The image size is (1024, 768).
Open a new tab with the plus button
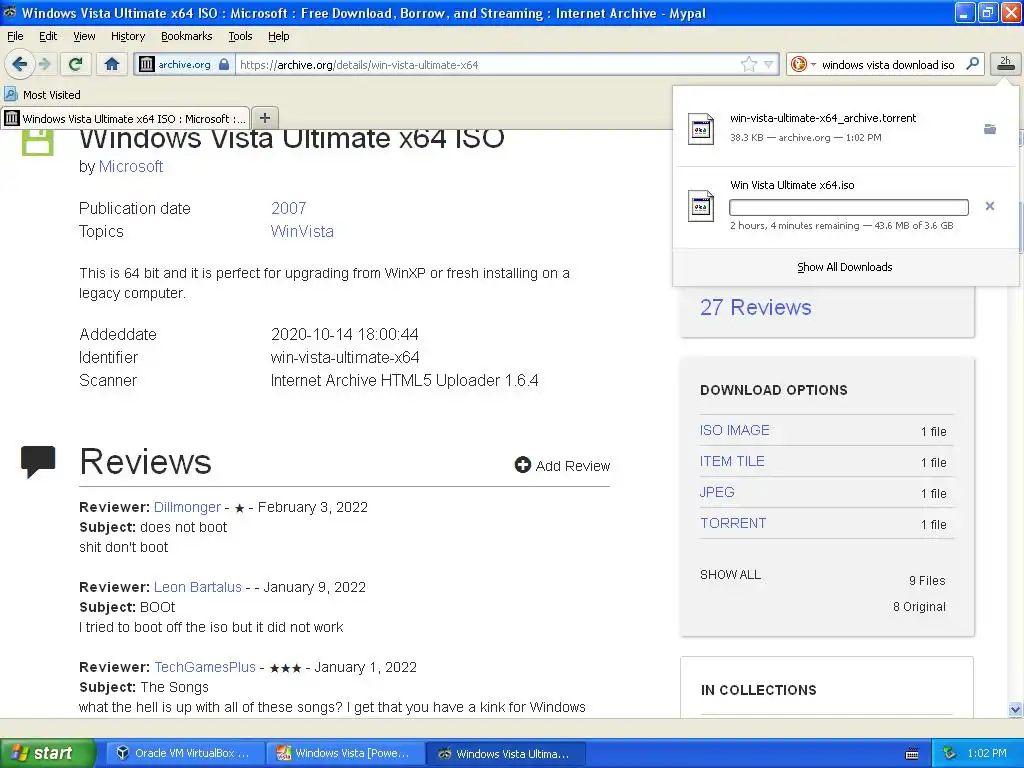point(264,118)
